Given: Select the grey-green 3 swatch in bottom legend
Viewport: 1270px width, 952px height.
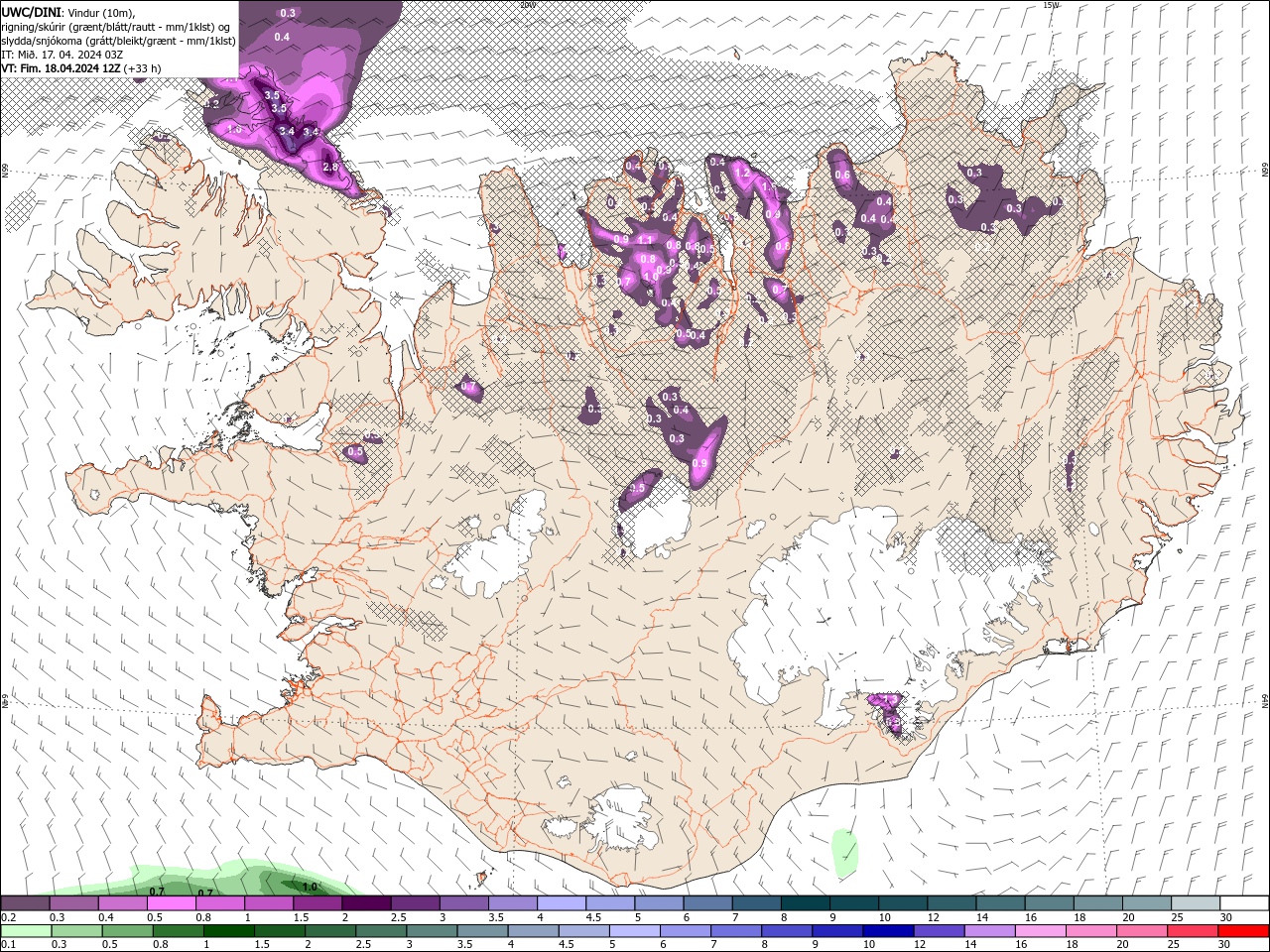Looking at the screenshot, I should click(432, 931).
